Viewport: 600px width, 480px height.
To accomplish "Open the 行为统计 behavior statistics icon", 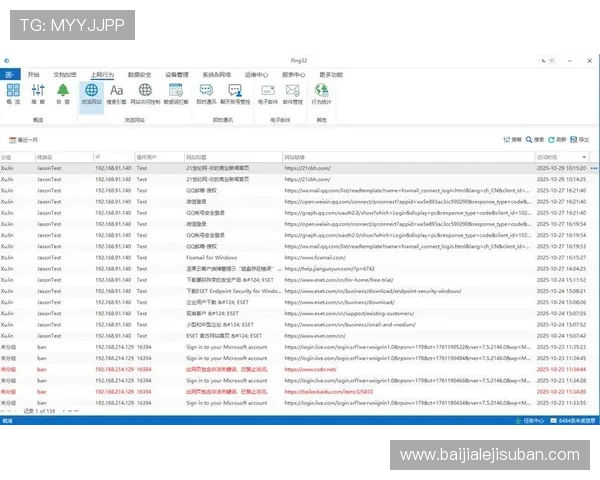I will pyautogui.click(x=321, y=94).
